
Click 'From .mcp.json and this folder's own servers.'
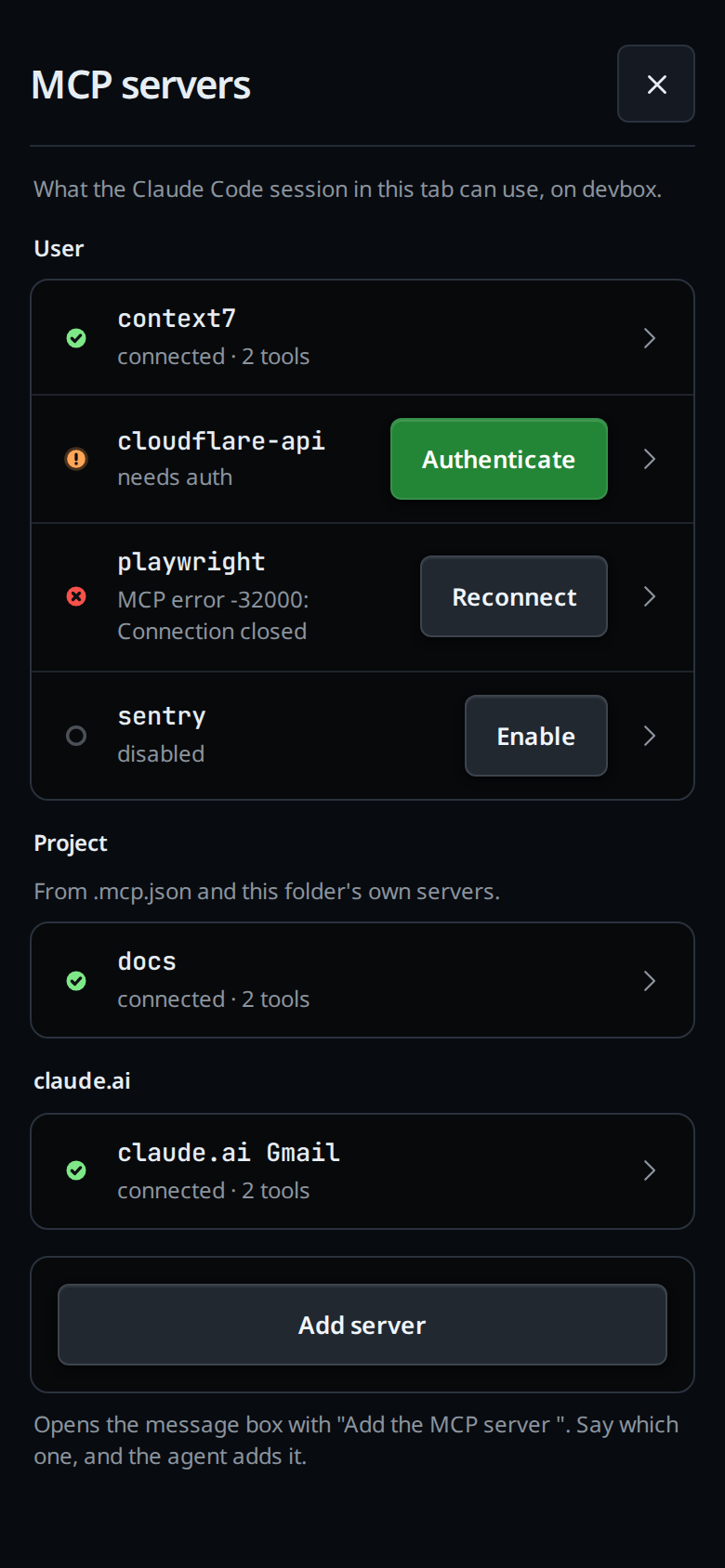[x=267, y=892]
